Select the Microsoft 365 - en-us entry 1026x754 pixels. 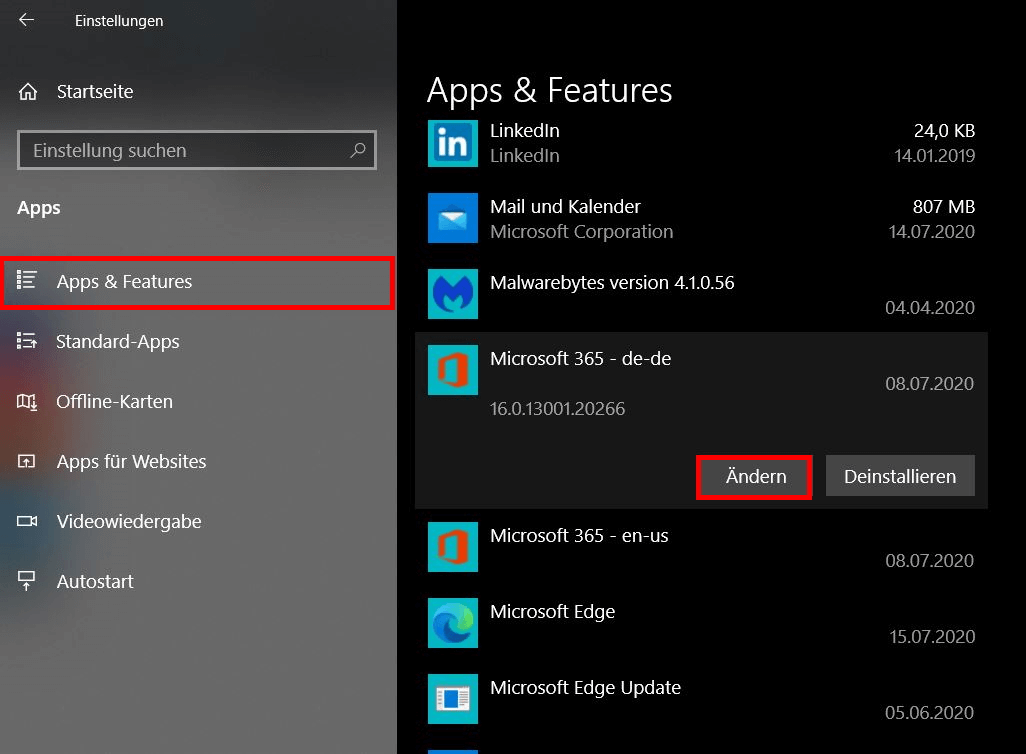(701, 548)
